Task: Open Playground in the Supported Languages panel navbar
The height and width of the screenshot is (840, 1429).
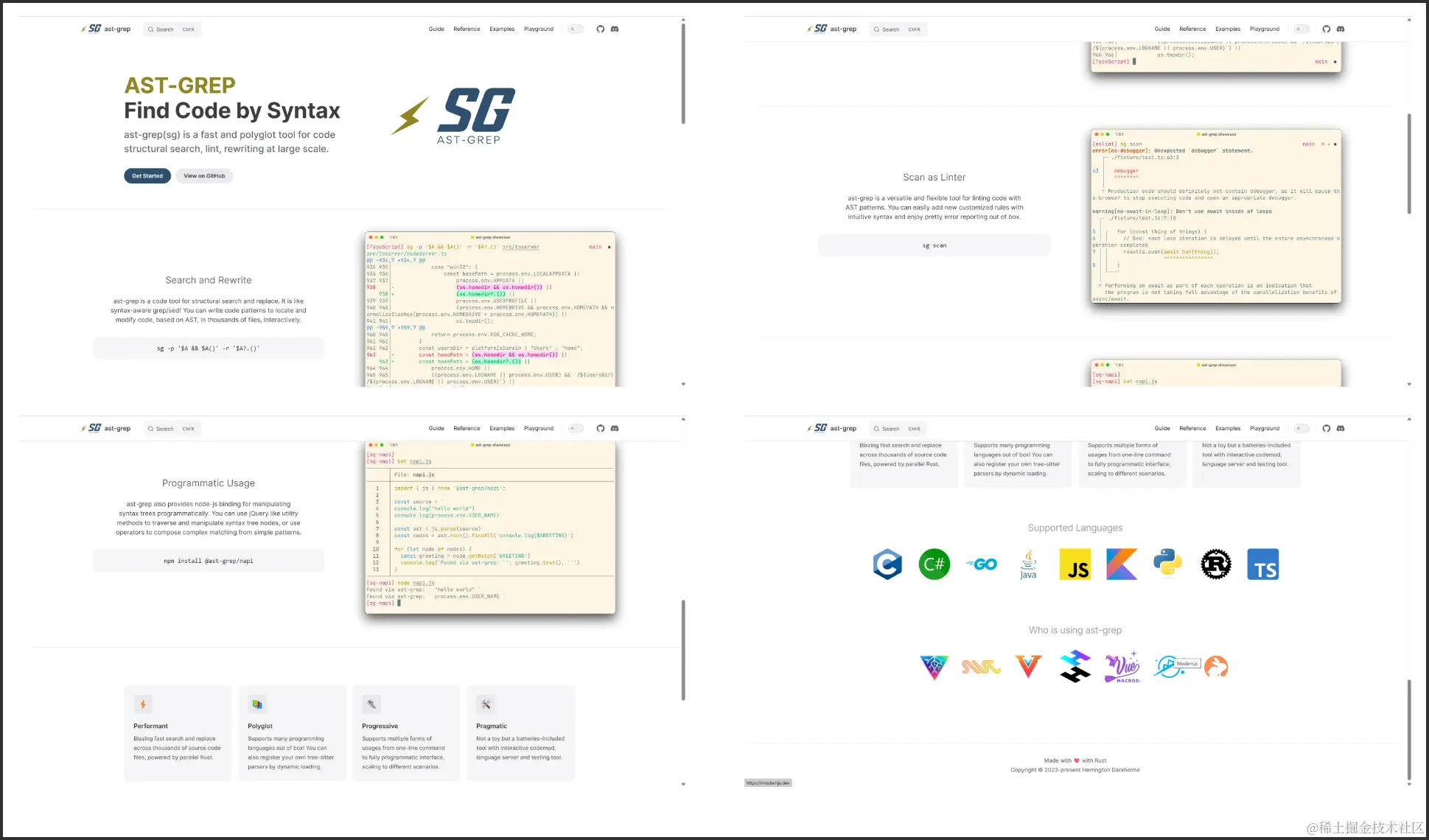Action: [1265, 429]
